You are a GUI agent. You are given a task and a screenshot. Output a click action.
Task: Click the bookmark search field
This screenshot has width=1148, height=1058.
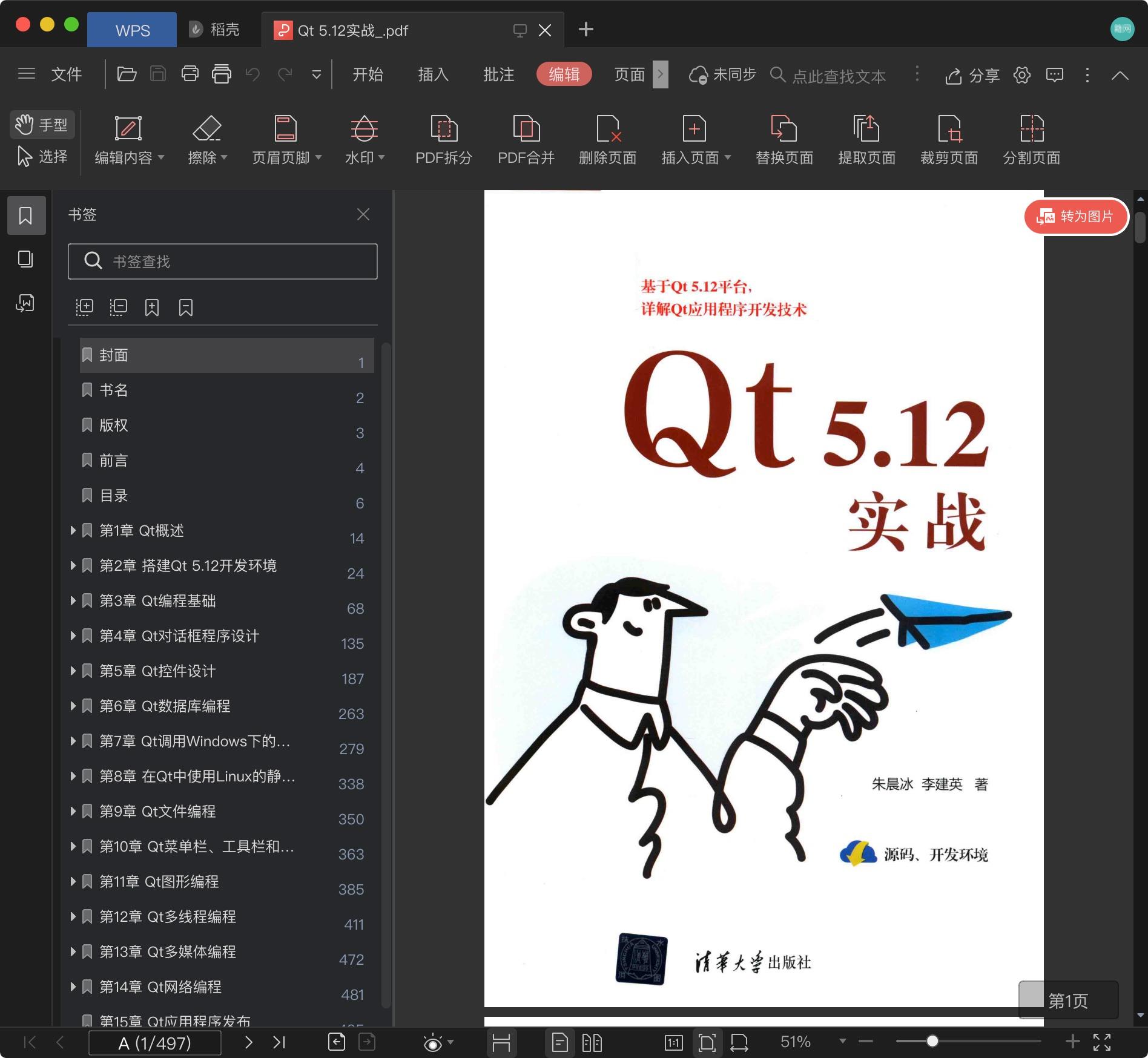tap(223, 261)
